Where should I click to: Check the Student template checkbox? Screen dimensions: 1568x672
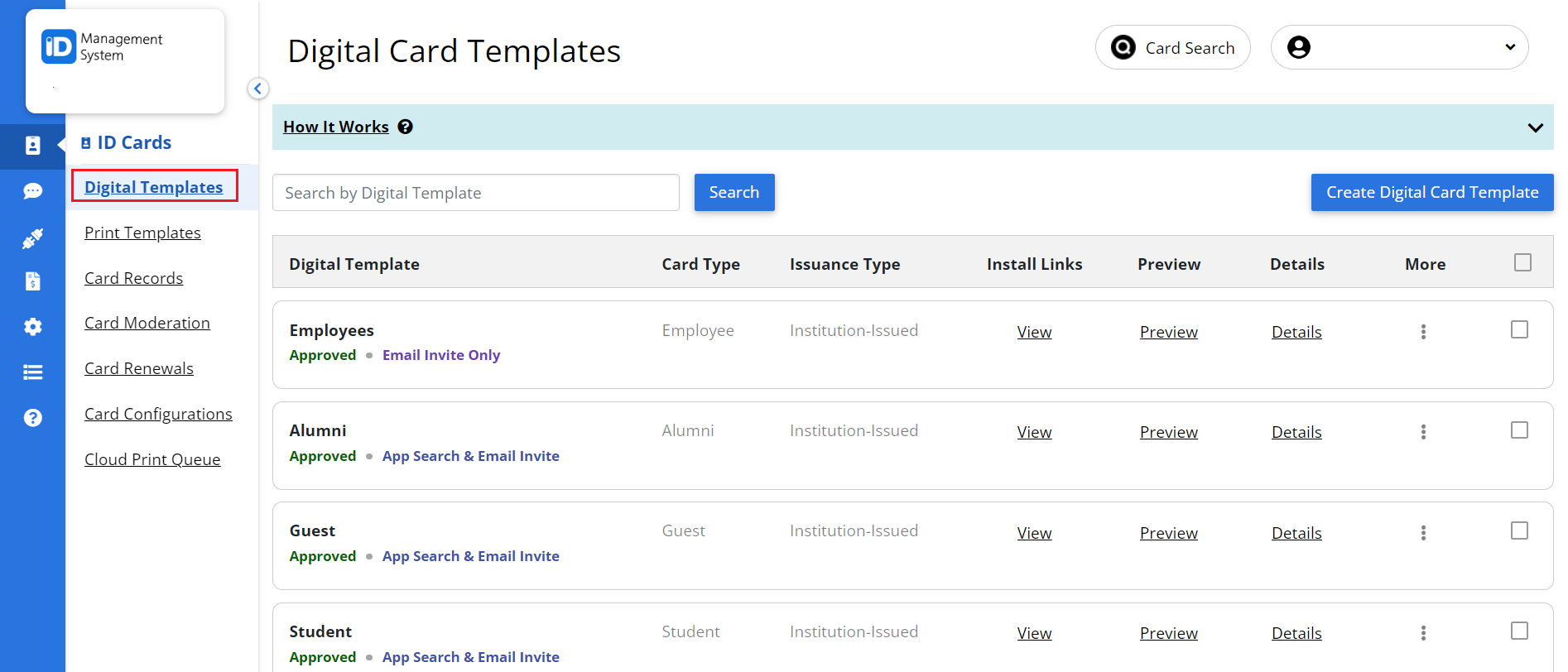pos(1519,631)
